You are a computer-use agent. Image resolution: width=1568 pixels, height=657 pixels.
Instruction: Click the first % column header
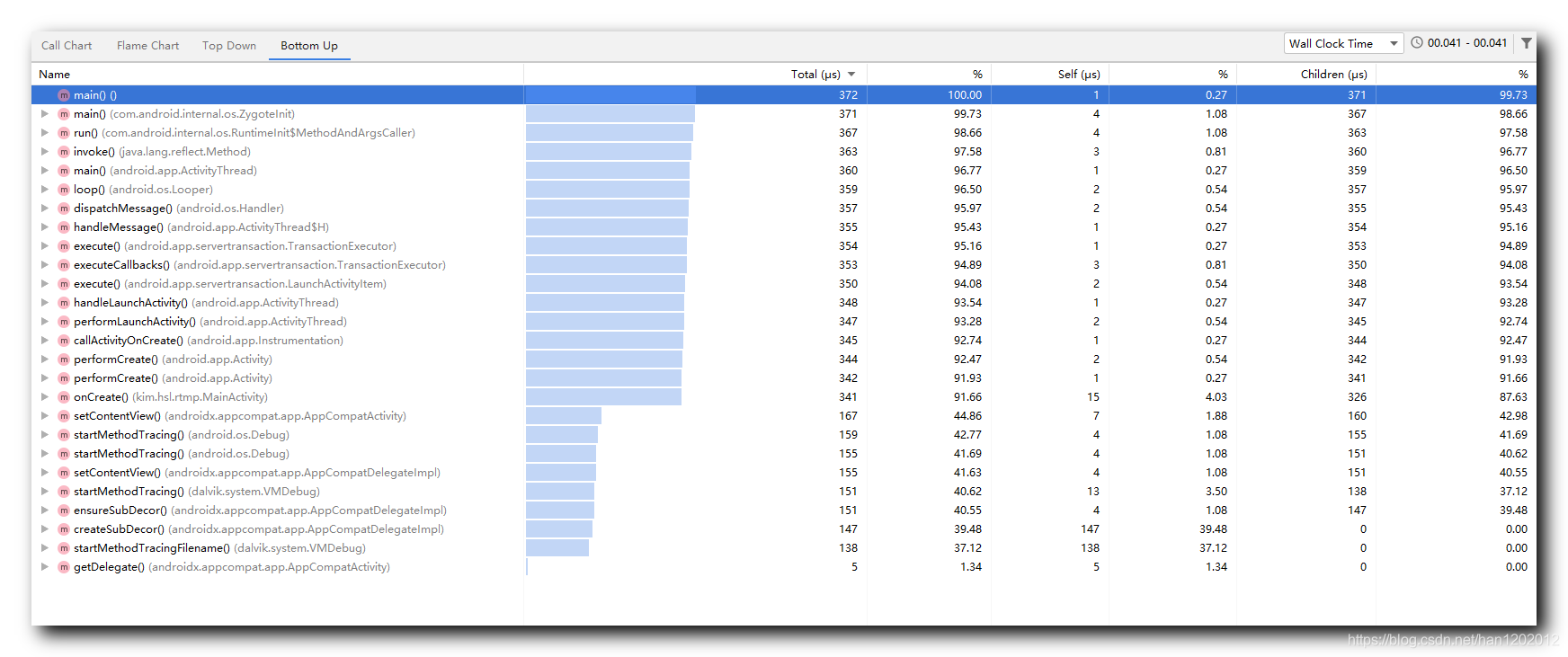(977, 75)
